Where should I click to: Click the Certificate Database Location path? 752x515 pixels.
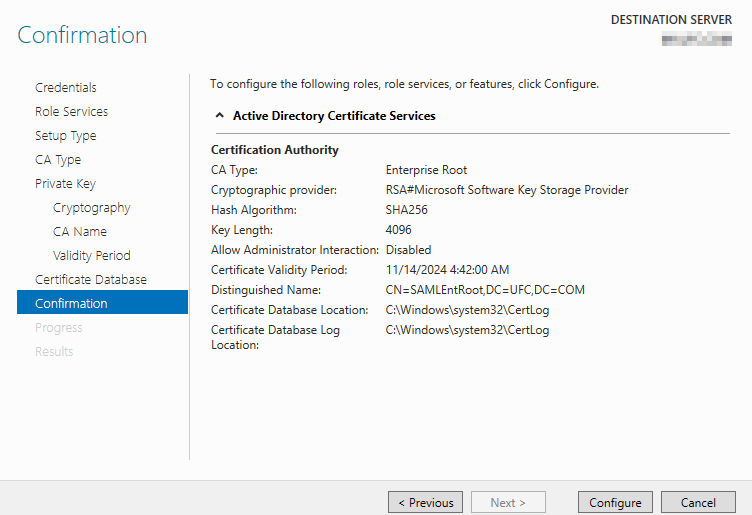coord(467,310)
